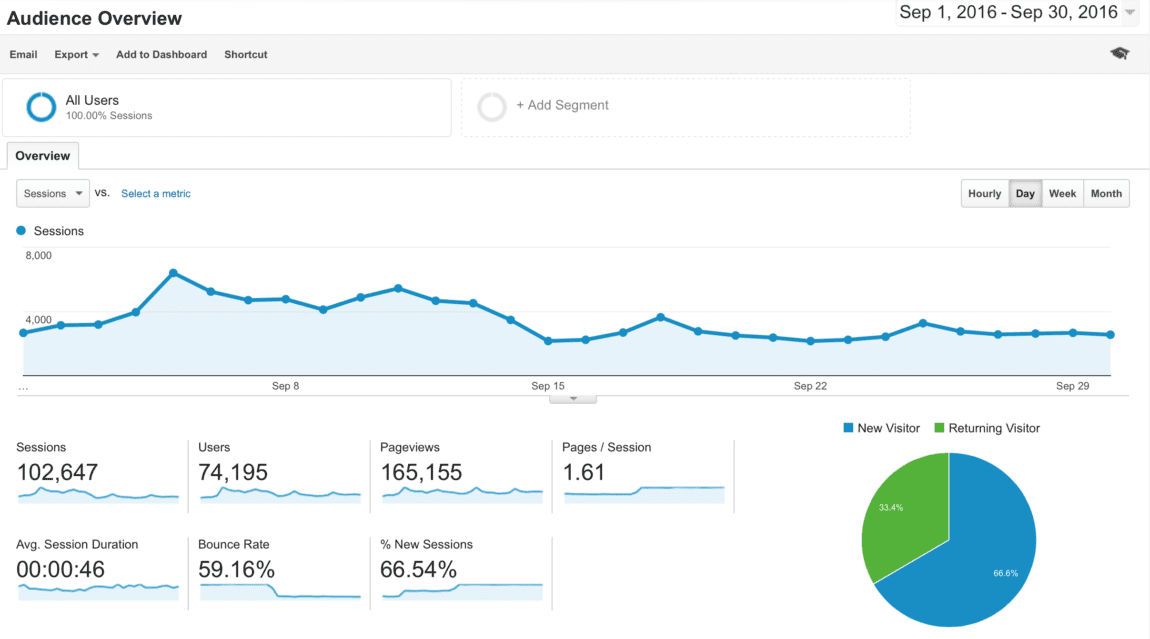Click the Email toolbar option
The width and height of the screenshot is (1150, 639).
(x=24, y=55)
